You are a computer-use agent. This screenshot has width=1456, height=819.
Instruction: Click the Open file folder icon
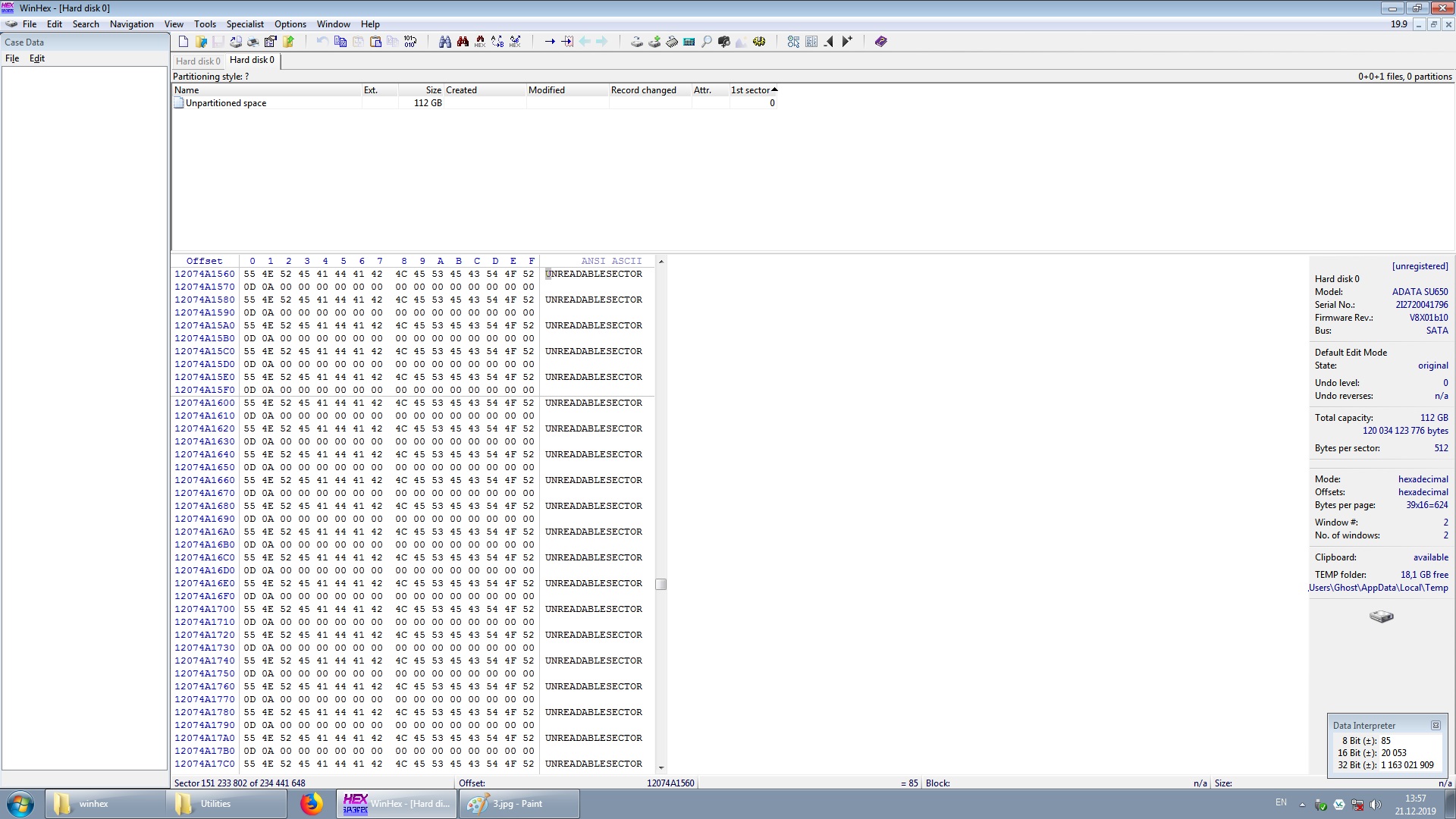click(x=201, y=42)
